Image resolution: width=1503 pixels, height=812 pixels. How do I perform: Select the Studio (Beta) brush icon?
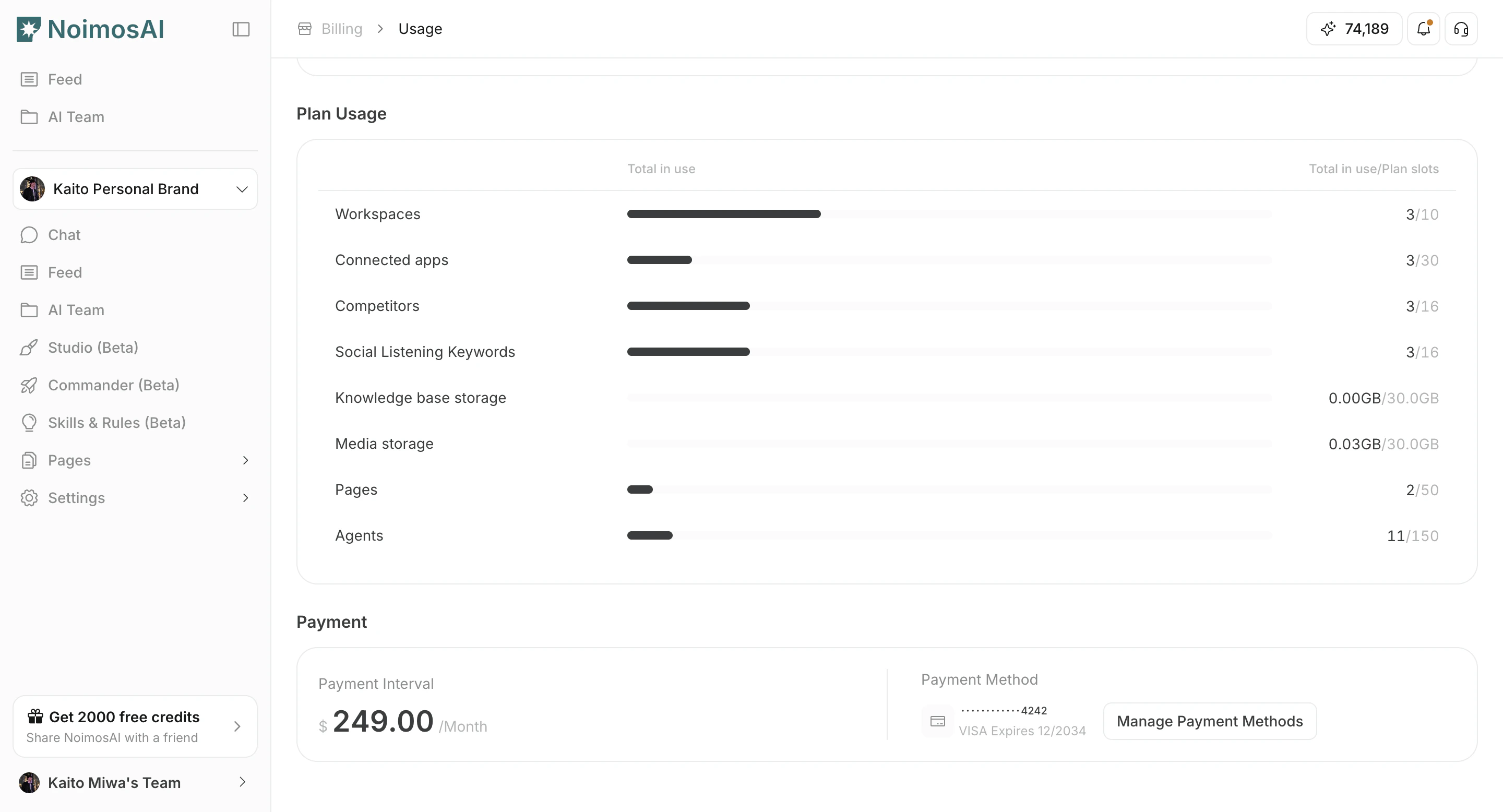coord(29,347)
